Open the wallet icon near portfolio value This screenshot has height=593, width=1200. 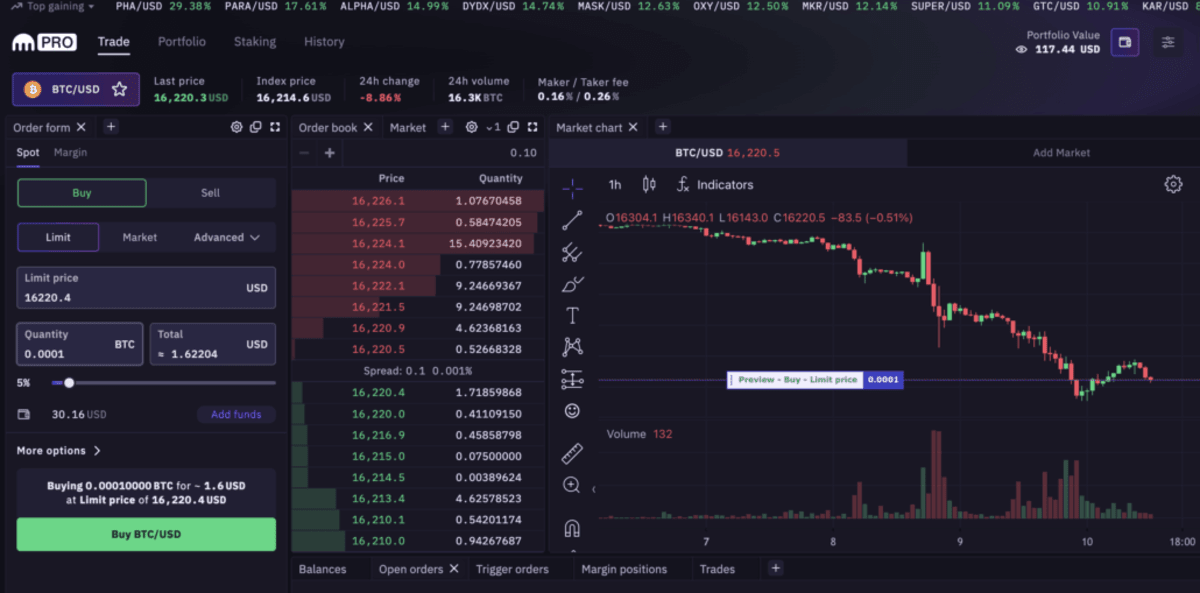pos(1125,43)
